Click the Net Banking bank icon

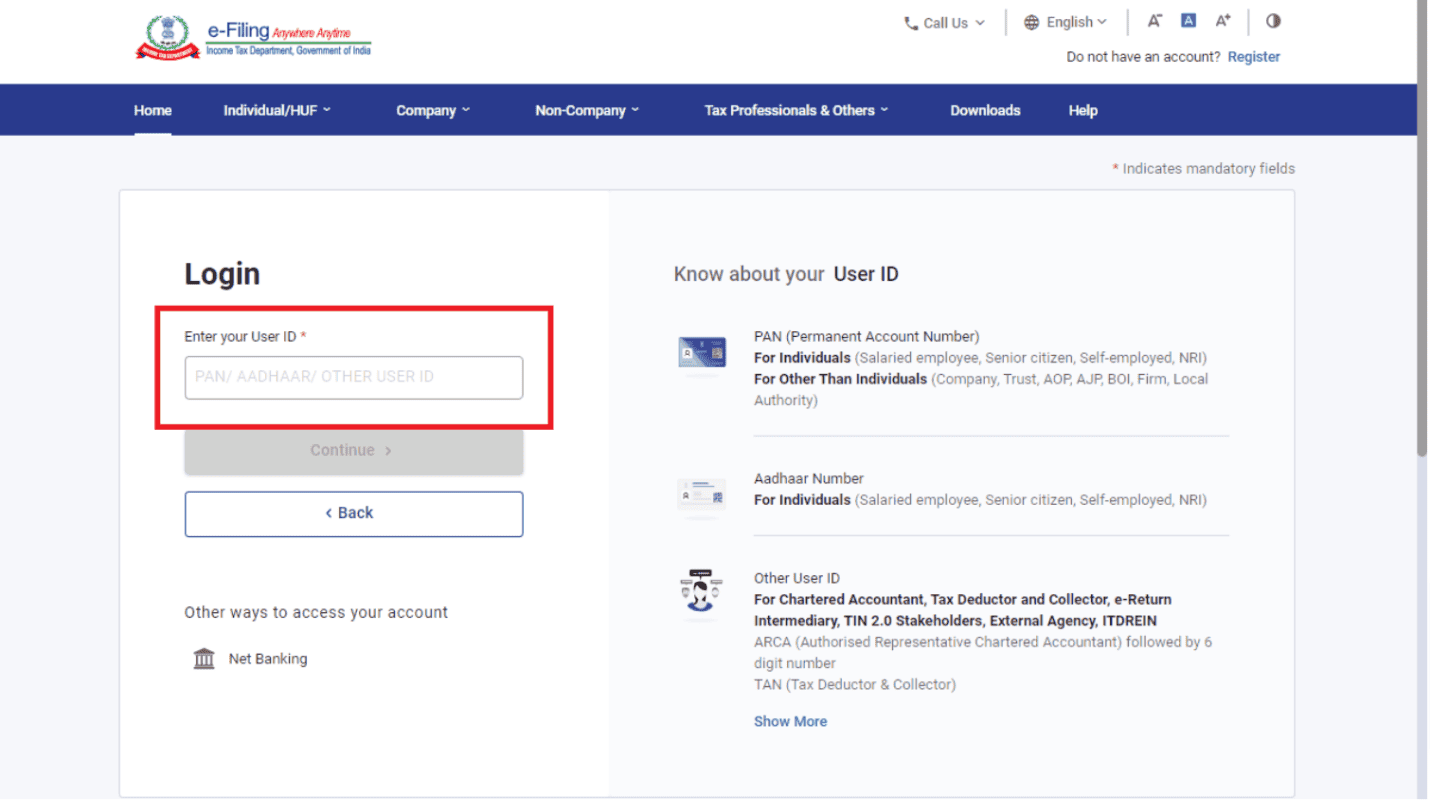click(x=203, y=658)
